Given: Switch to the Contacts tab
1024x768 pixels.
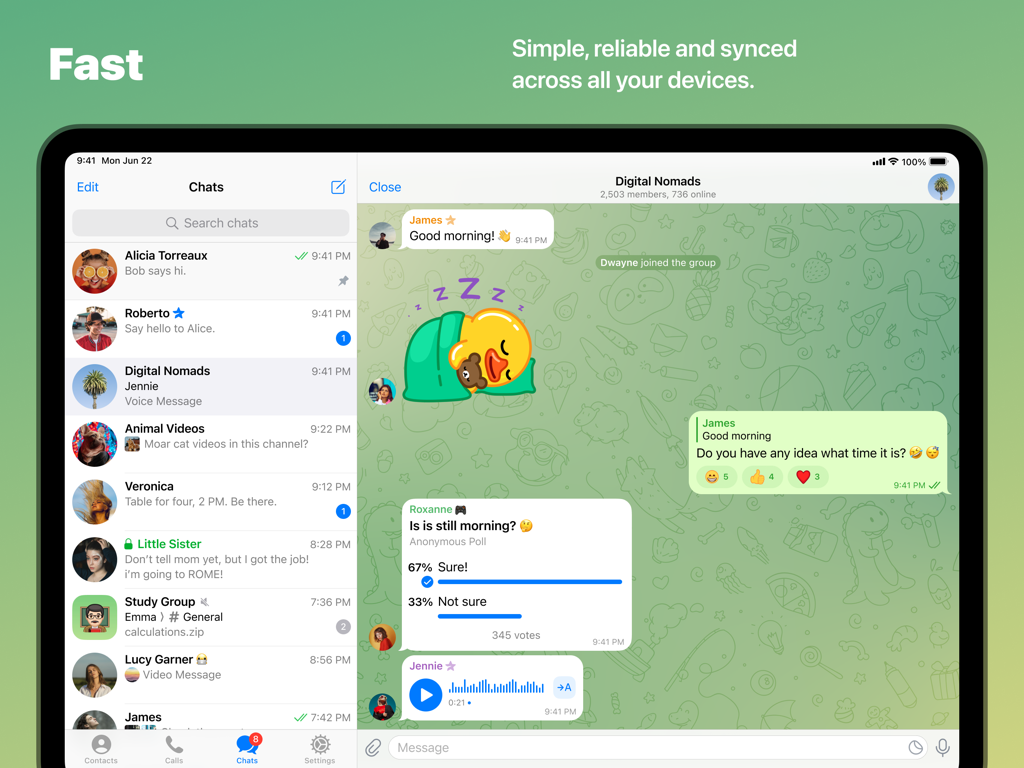Looking at the screenshot, I should tap(101, 750).
